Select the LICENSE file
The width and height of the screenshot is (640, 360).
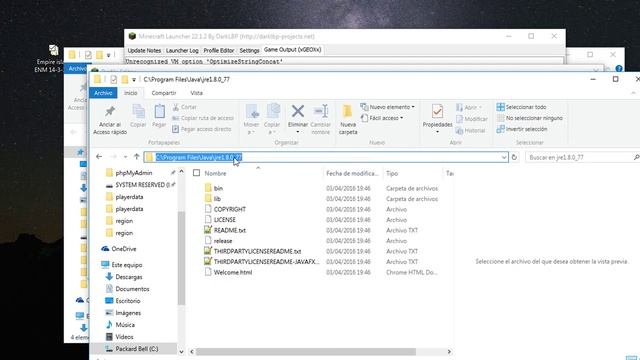[x=224, y=220]
